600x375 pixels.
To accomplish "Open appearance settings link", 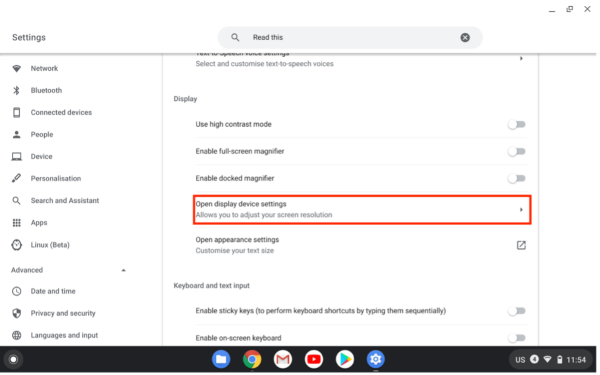I will 361,245.
